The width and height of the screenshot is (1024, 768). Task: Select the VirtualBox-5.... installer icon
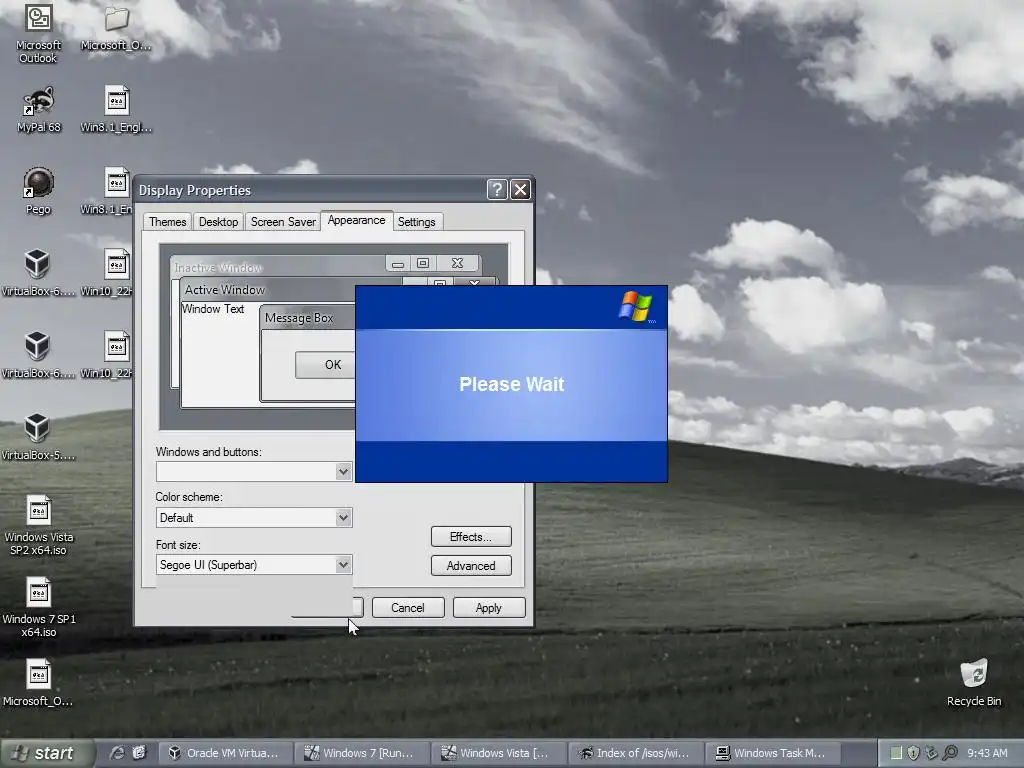click(38, 438)
